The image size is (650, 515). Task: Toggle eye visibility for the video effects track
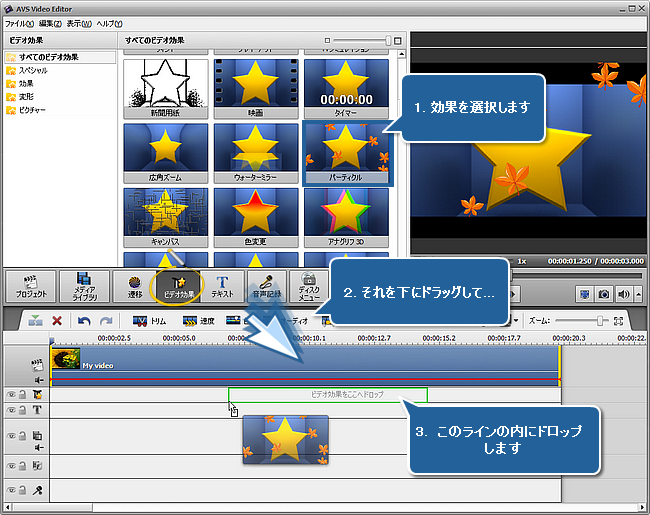coord(11,395)
